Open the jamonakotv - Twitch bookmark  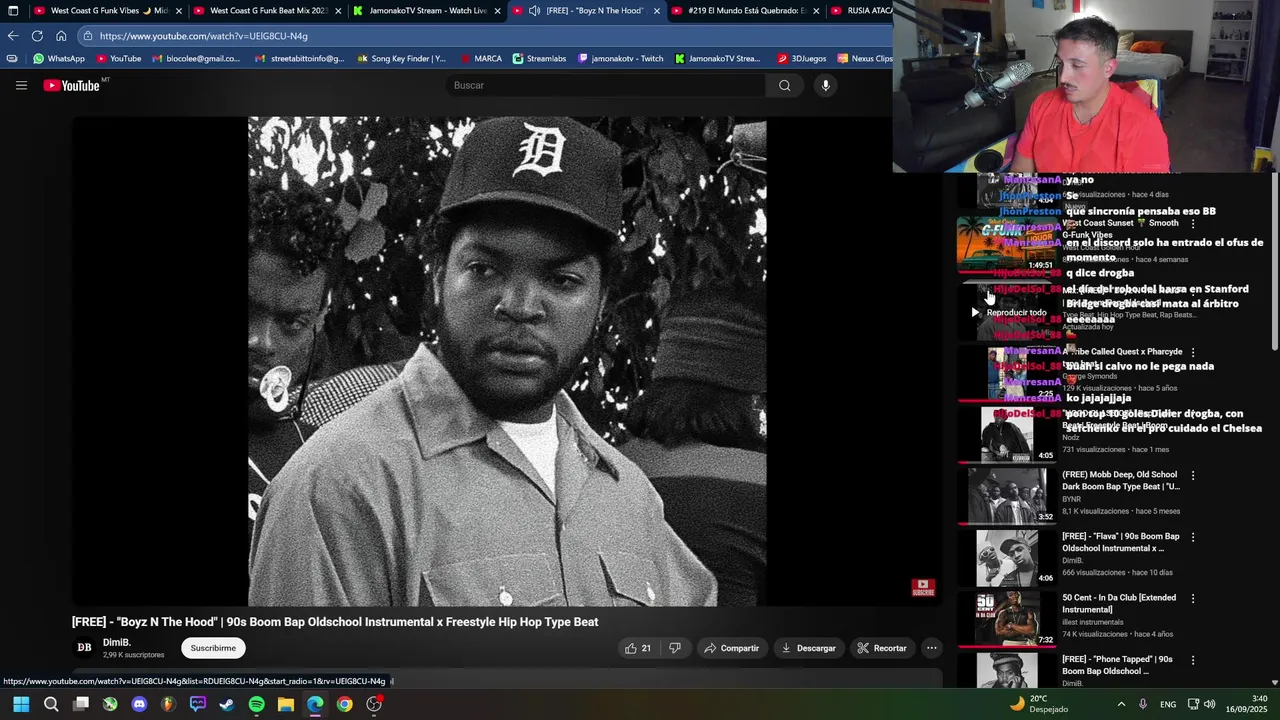click(x=621, y=58)
